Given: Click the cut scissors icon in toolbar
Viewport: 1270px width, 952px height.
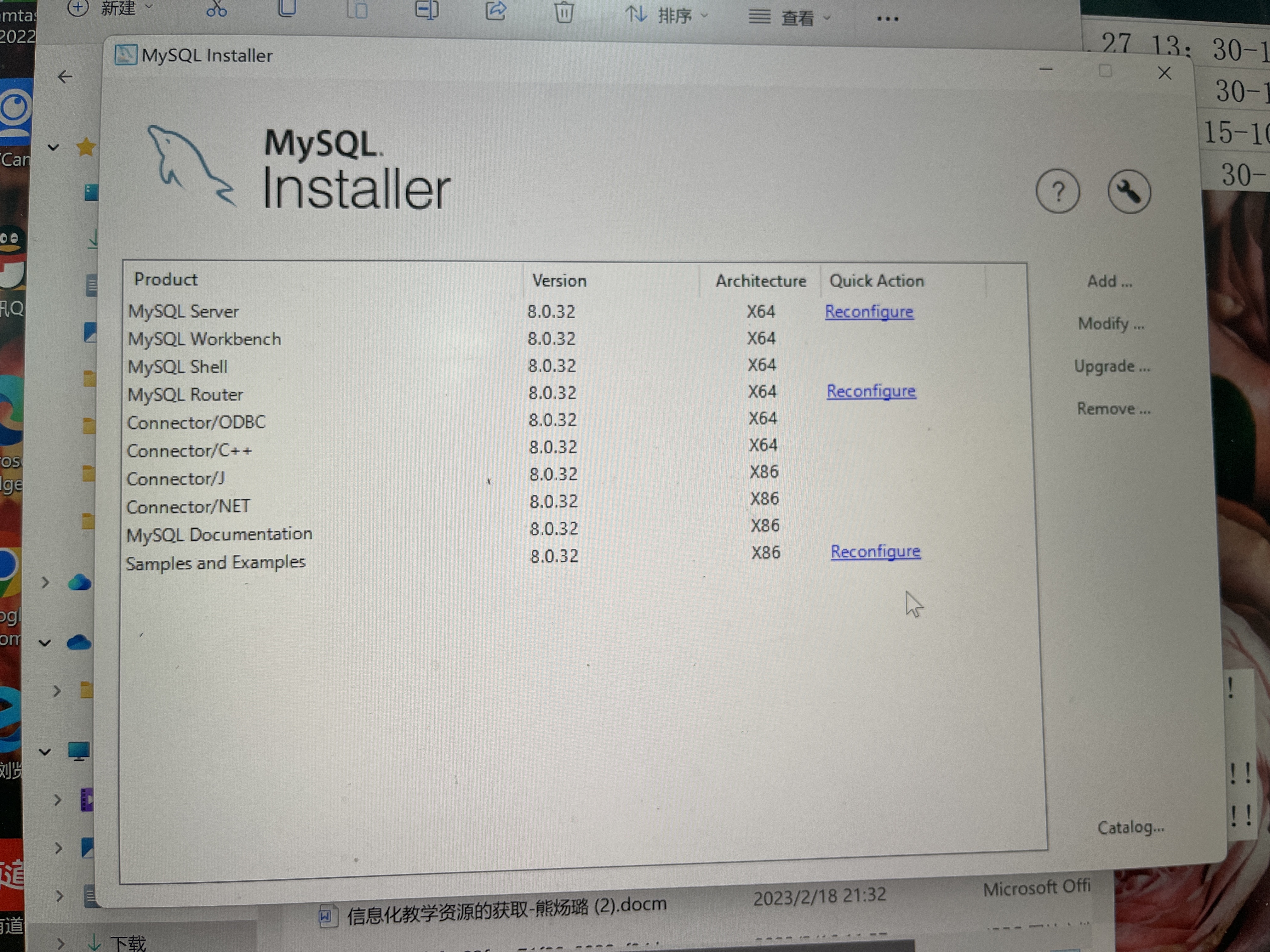Looking at the screenshot, I should (x=216, y=8).
